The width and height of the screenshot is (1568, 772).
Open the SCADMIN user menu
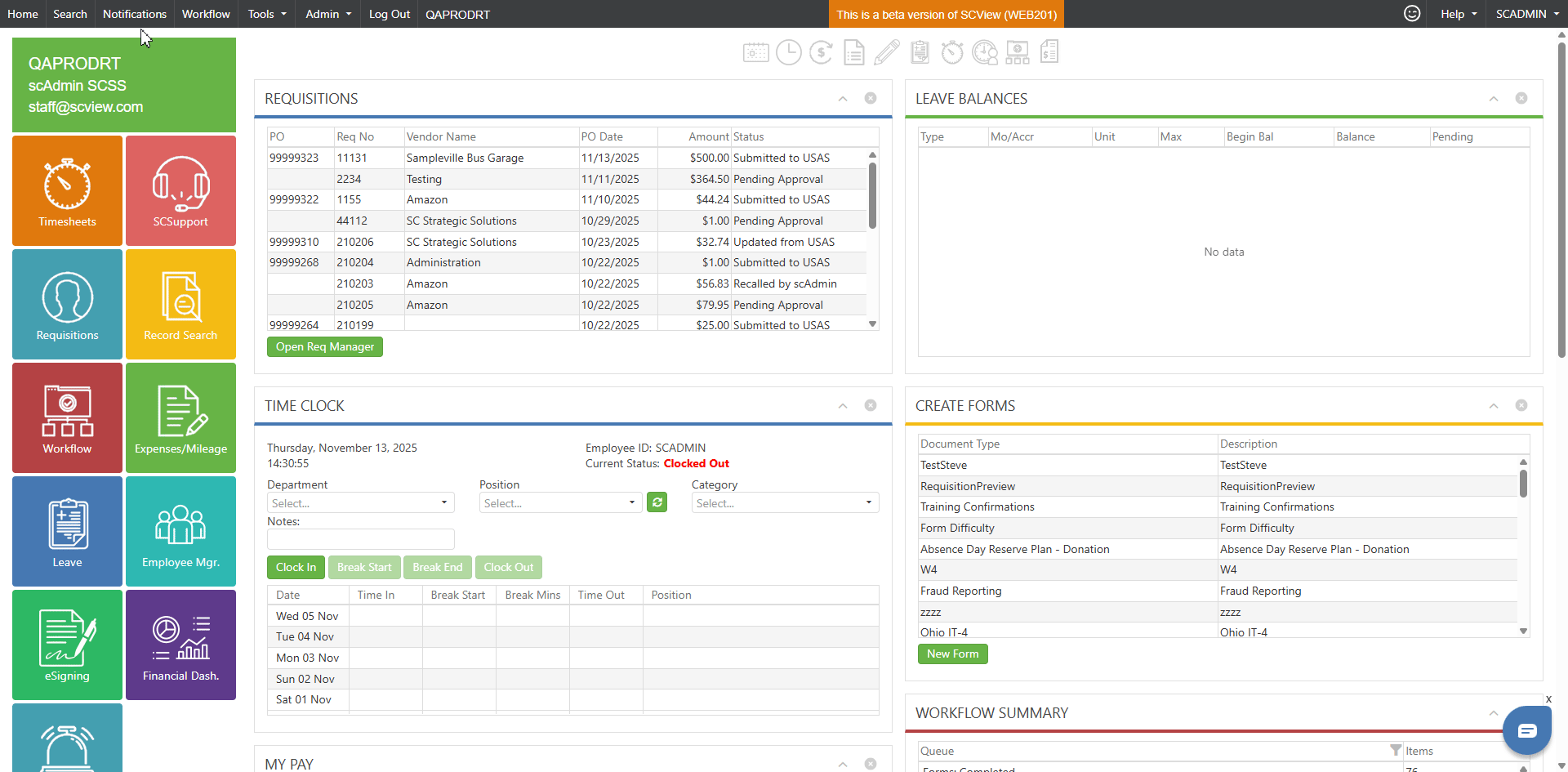coord(1527,14)
